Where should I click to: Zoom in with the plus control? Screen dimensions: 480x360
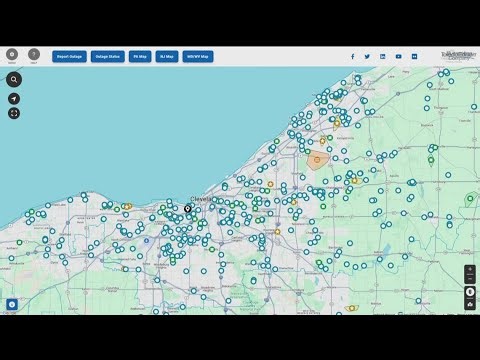coord(470,269)
